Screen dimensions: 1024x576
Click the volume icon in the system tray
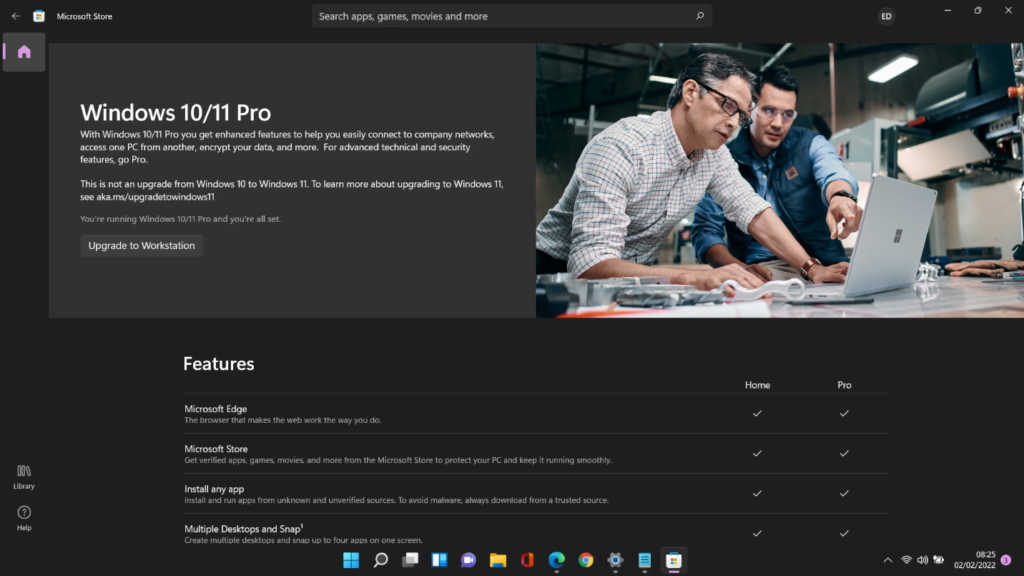click(923, 560)
